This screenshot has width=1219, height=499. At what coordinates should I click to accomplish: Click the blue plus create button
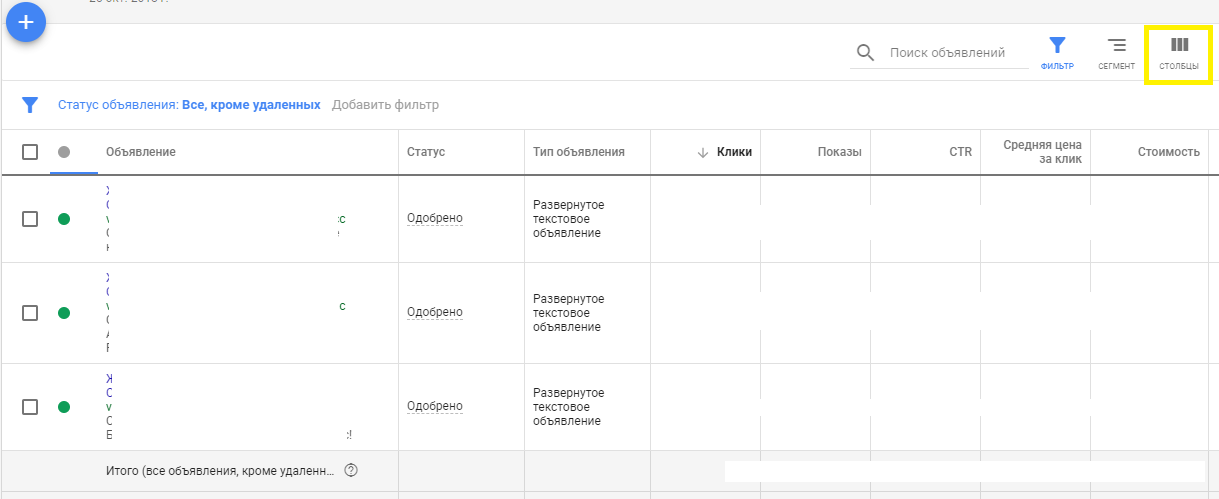[x=26, y=22]
